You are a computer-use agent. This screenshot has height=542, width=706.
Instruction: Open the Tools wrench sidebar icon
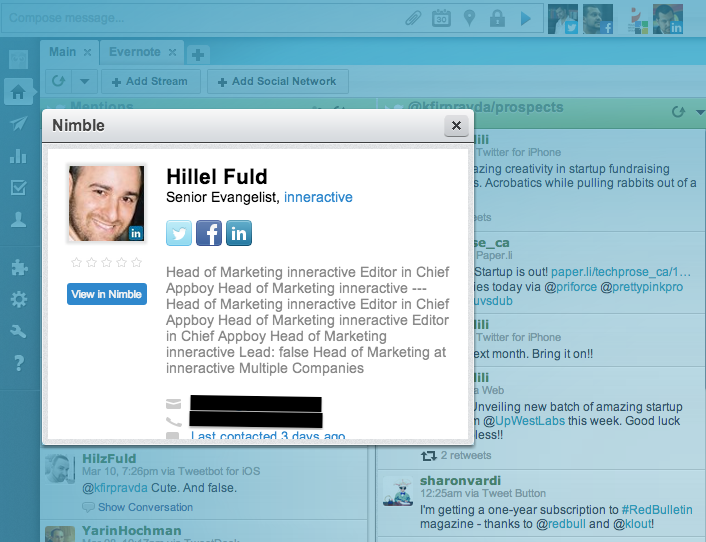[x=19, y=331]
